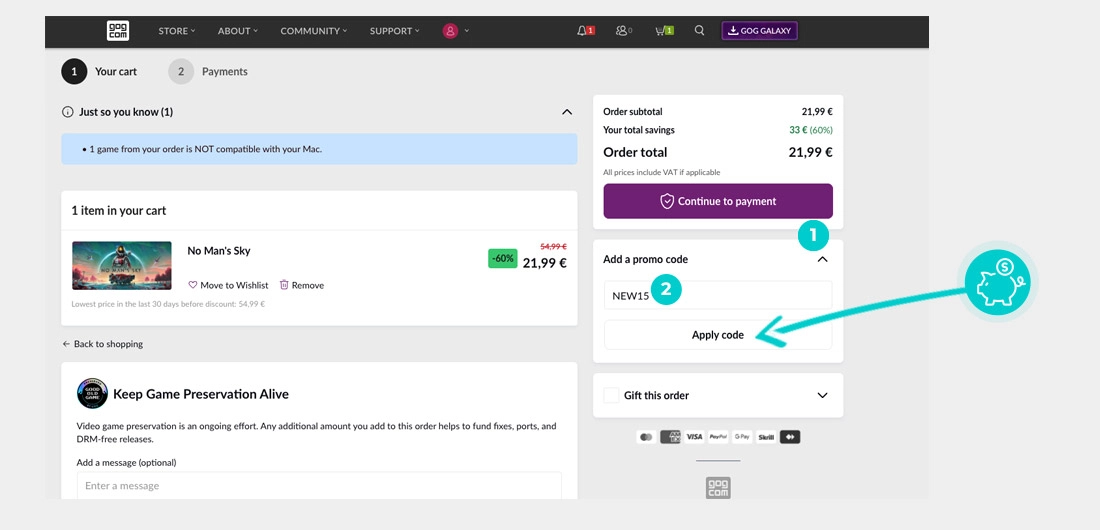This screenshot has width=1100, height=530.
Task: Collapse the Add a promo code panel
Action: point(823,260)
